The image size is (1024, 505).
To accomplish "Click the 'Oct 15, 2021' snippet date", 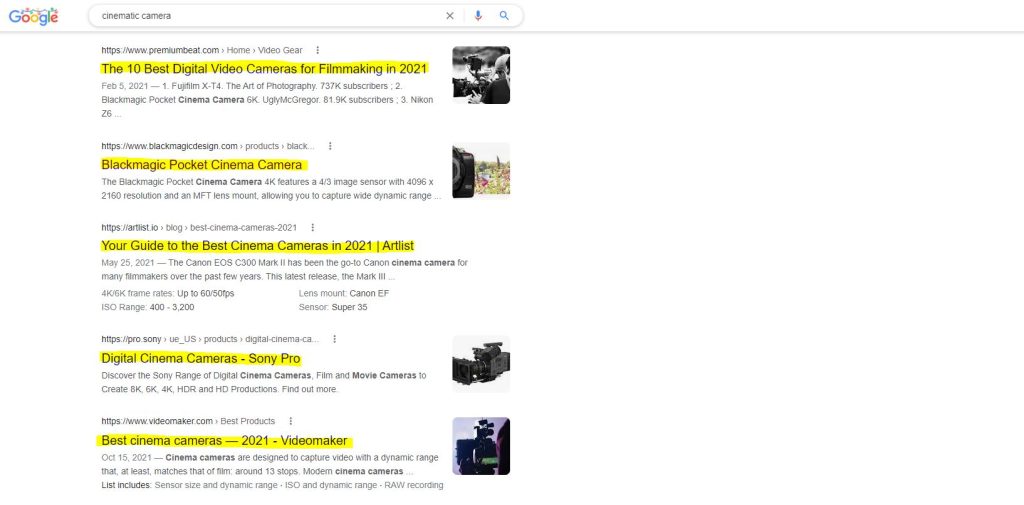I will pyautogui.click(x=127, y=458).
